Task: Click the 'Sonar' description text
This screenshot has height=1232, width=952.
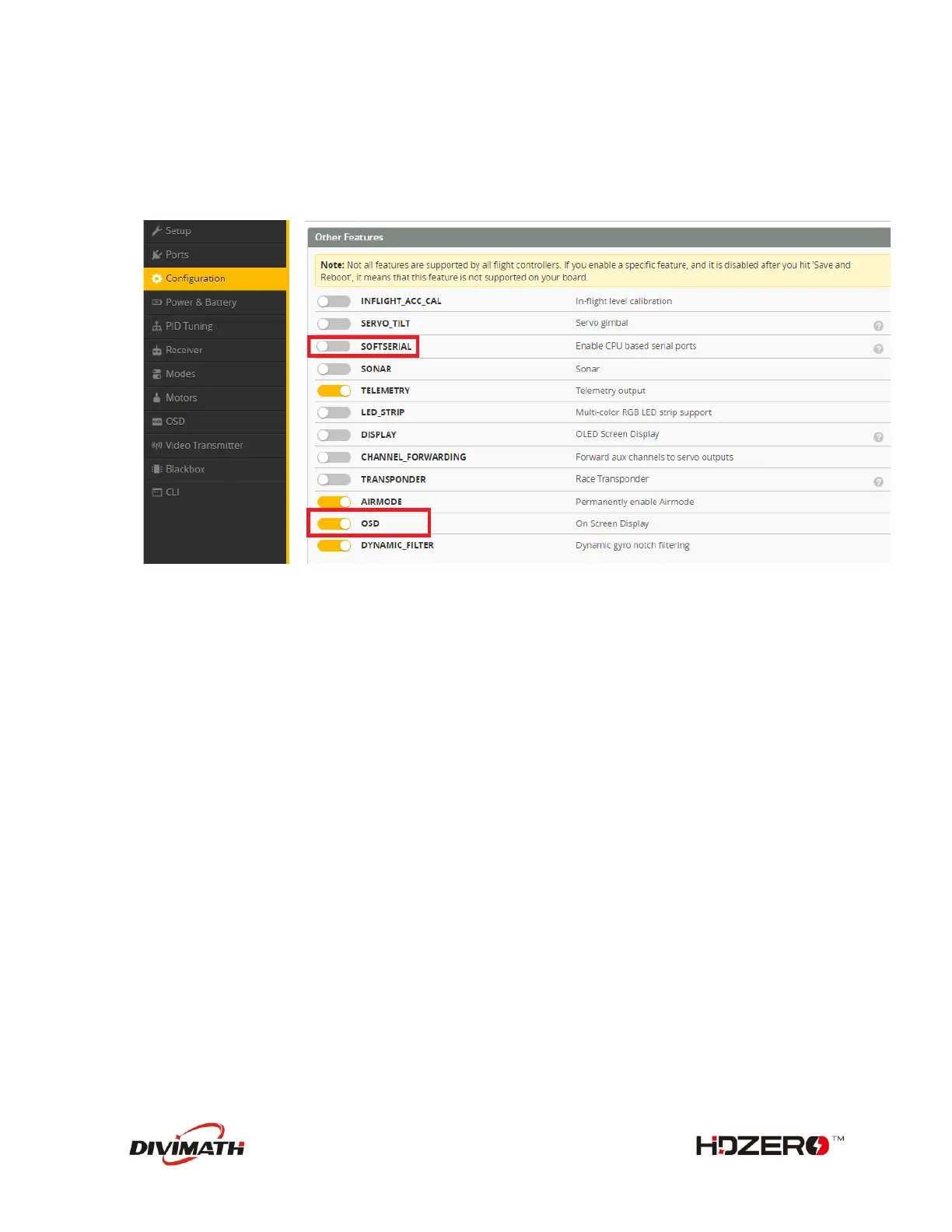Action: 587,369
